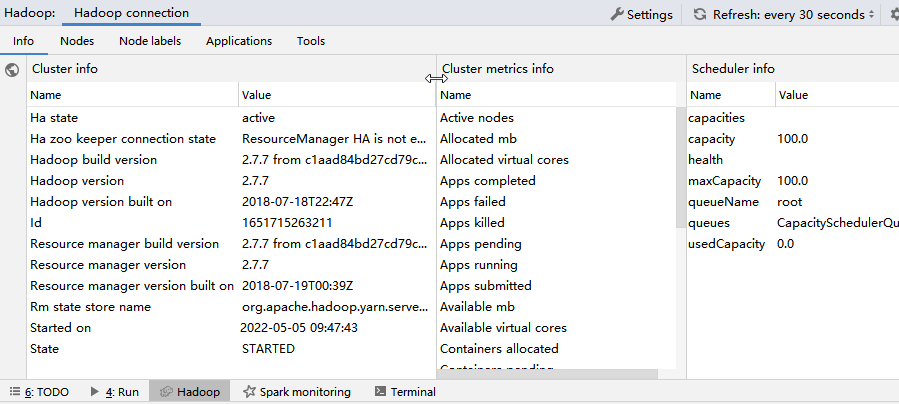Image resolution: width=899 pixels, height=404 pixels.
Task: Select the capacities scheduler row
Action: (x=793, y=118)
